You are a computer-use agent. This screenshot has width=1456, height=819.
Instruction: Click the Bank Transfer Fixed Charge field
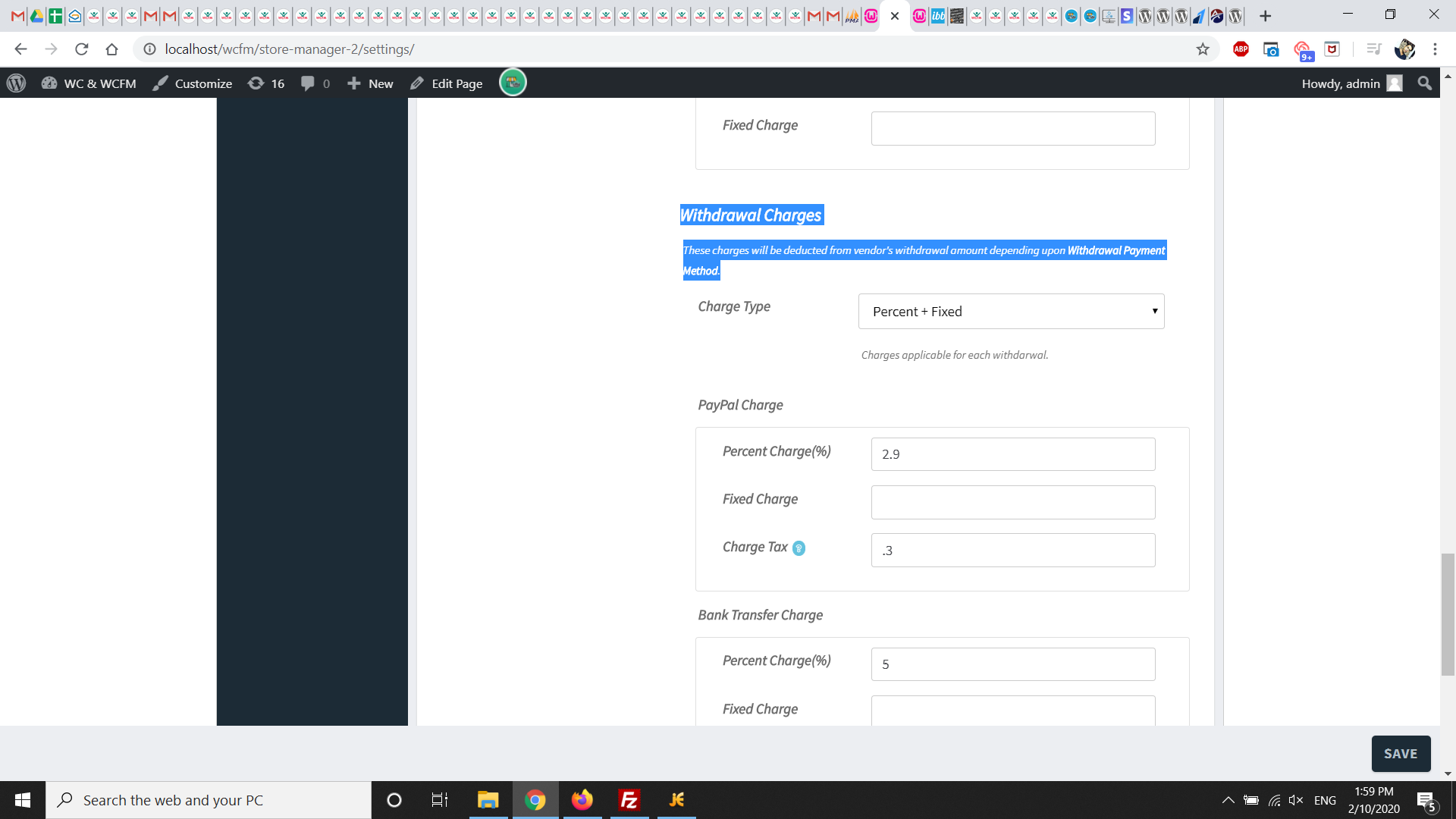[x=1013, y=711]
